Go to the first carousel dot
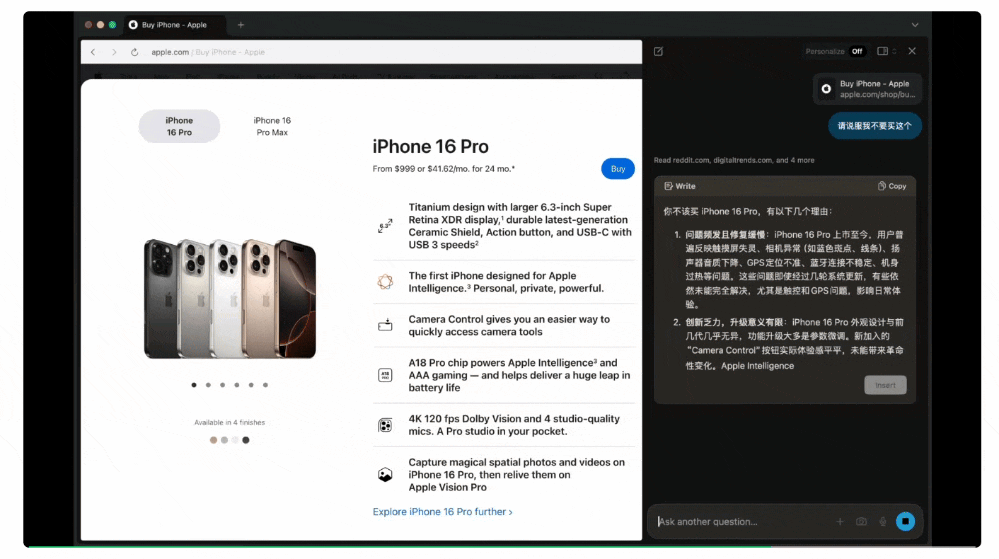This screenshot has height=559, width=999. [x=194, y=385]
